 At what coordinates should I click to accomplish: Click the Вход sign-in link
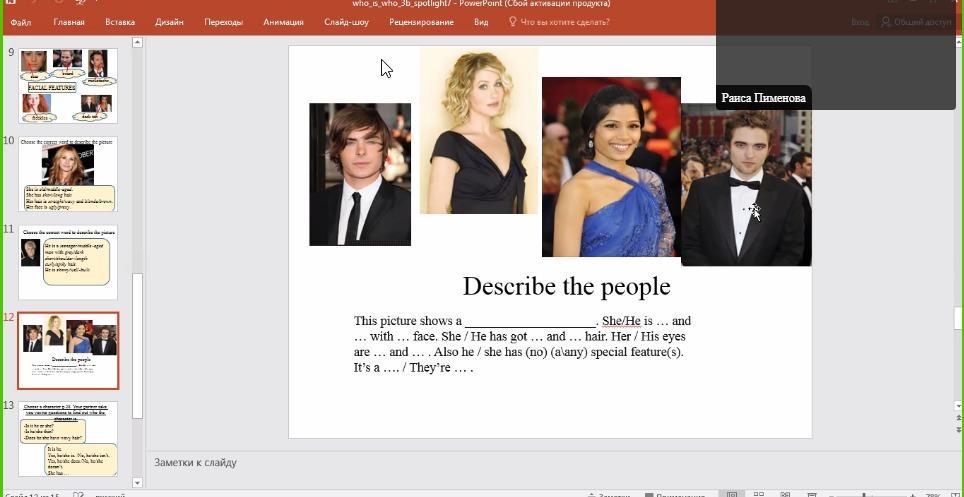860,22
